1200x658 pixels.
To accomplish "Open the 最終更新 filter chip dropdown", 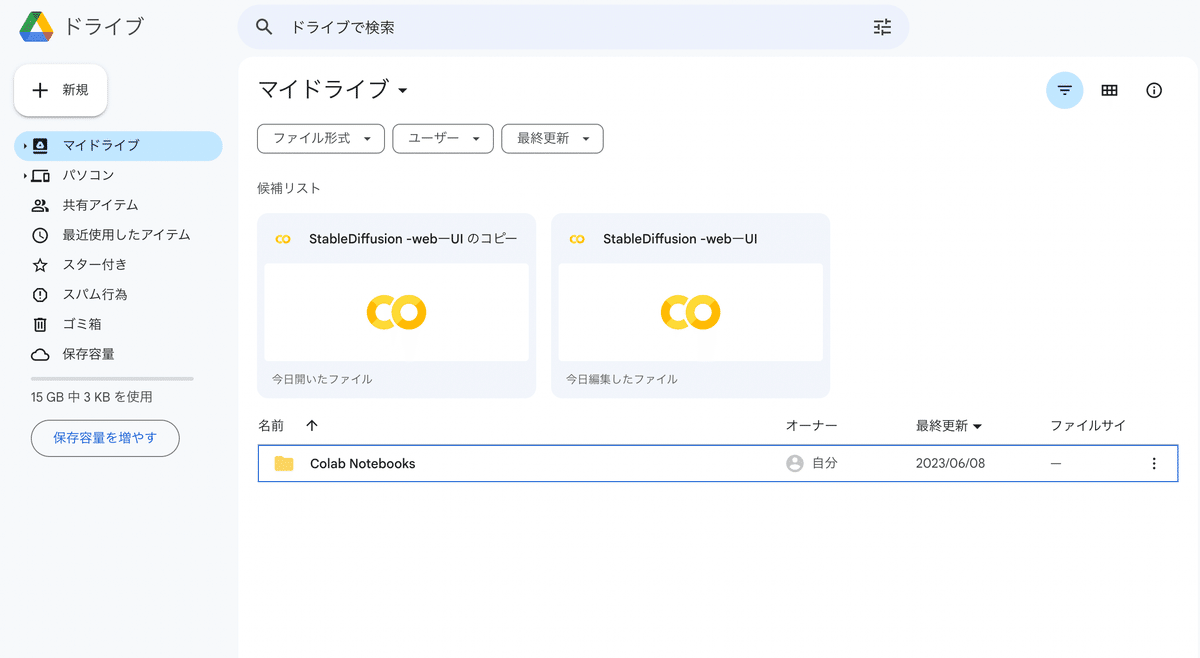I will tap(552, 139).
